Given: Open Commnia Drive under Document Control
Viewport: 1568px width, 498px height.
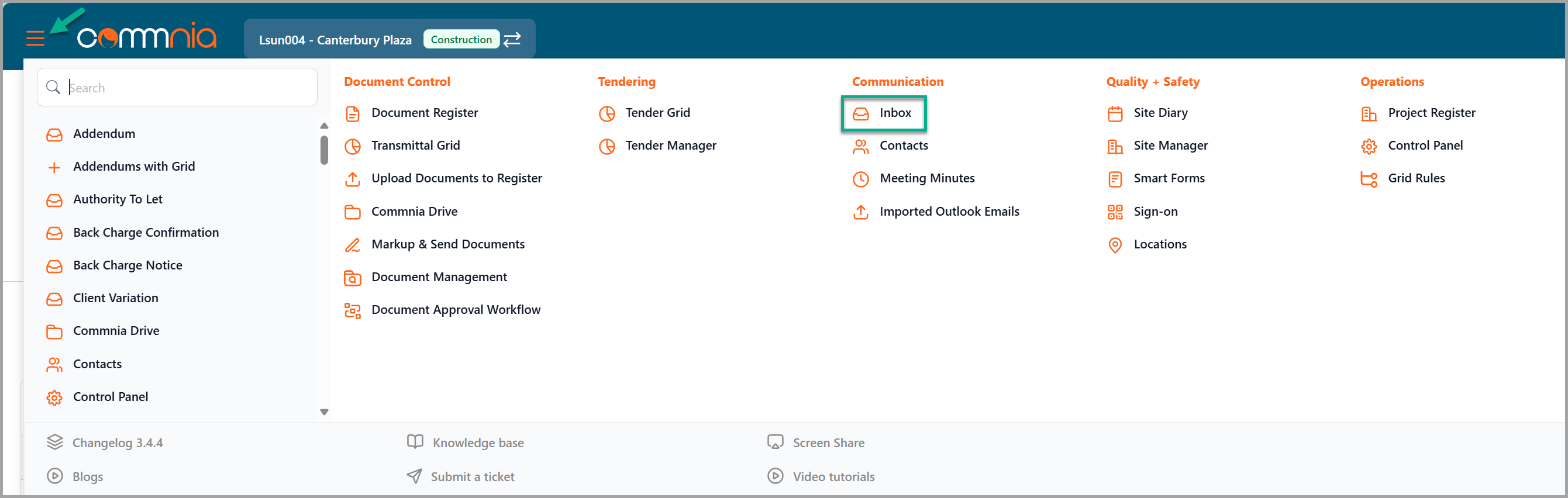Looking at the screenshot, I should pyautogui.click(x=414, y=212).
